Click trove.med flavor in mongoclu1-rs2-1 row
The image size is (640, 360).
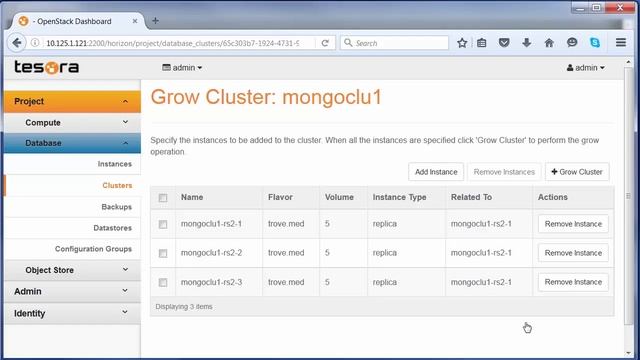click(x=286, y=224)
